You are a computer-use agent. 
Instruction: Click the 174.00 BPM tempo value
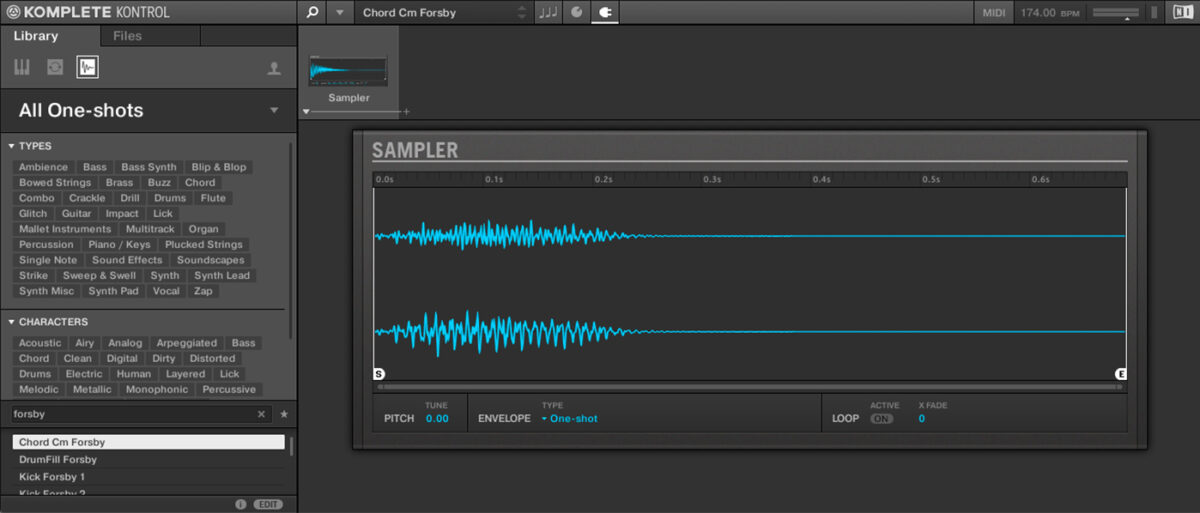pyautogui.click(x=1049, y=13)
